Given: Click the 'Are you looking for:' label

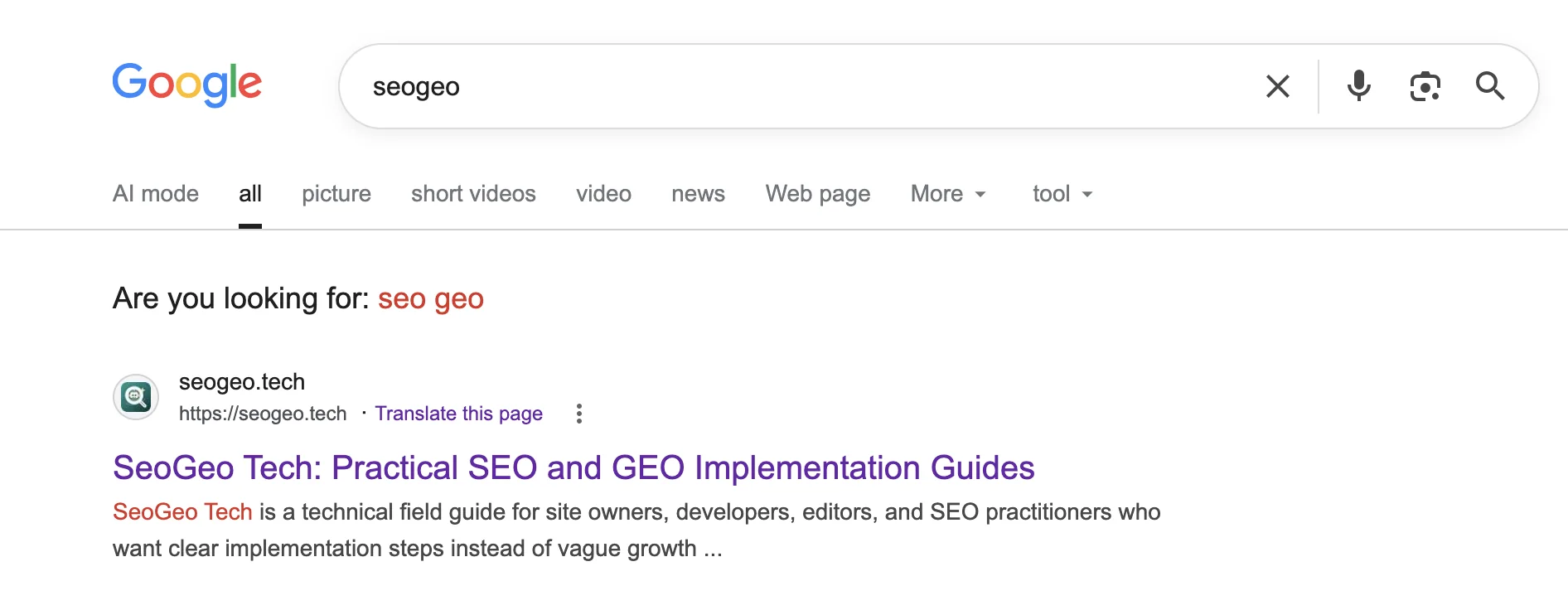Looking at the screenshot, I should pos(241,298).
